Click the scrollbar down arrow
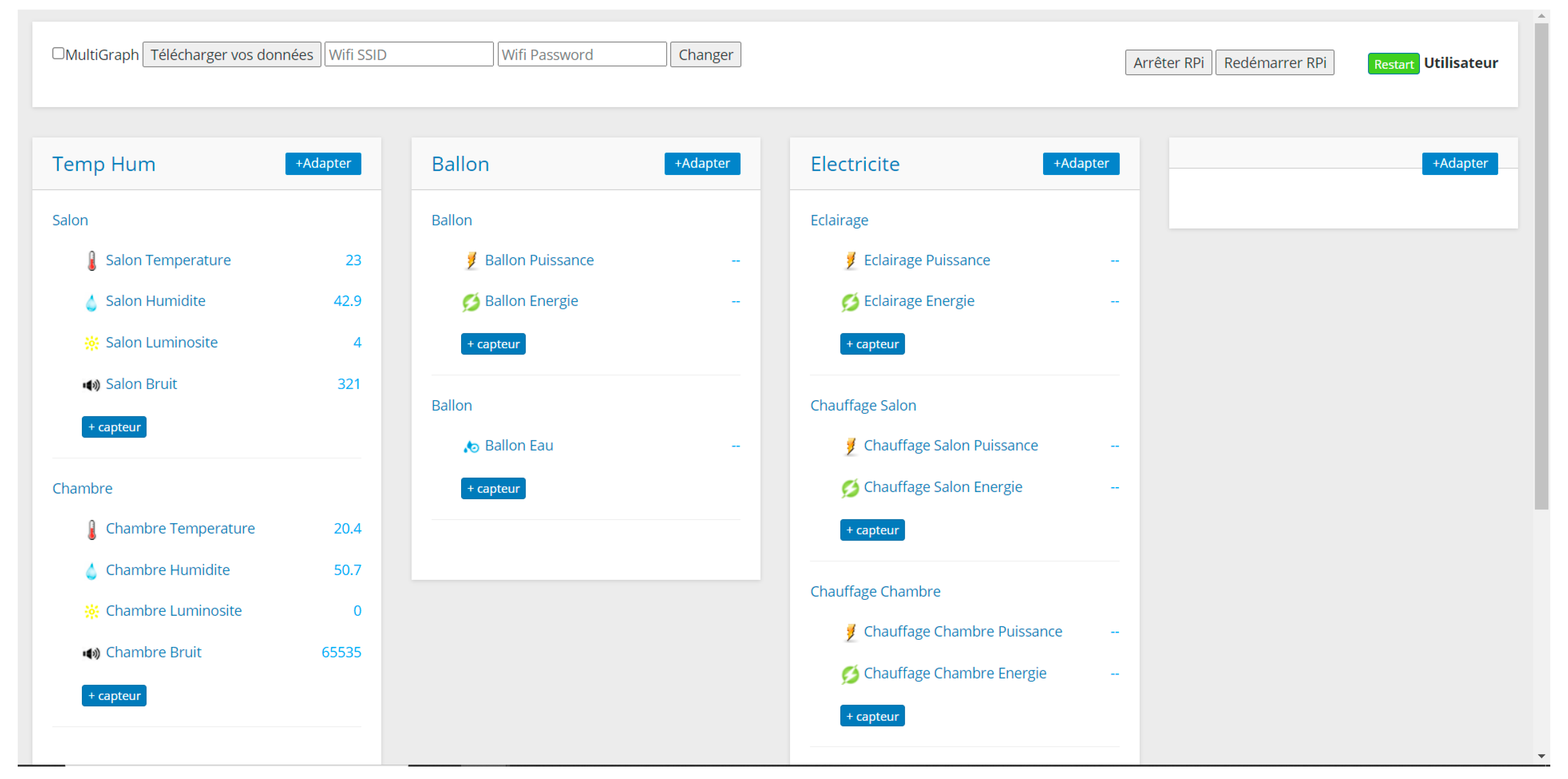The image size is (1568, 779). point(1541,756)
